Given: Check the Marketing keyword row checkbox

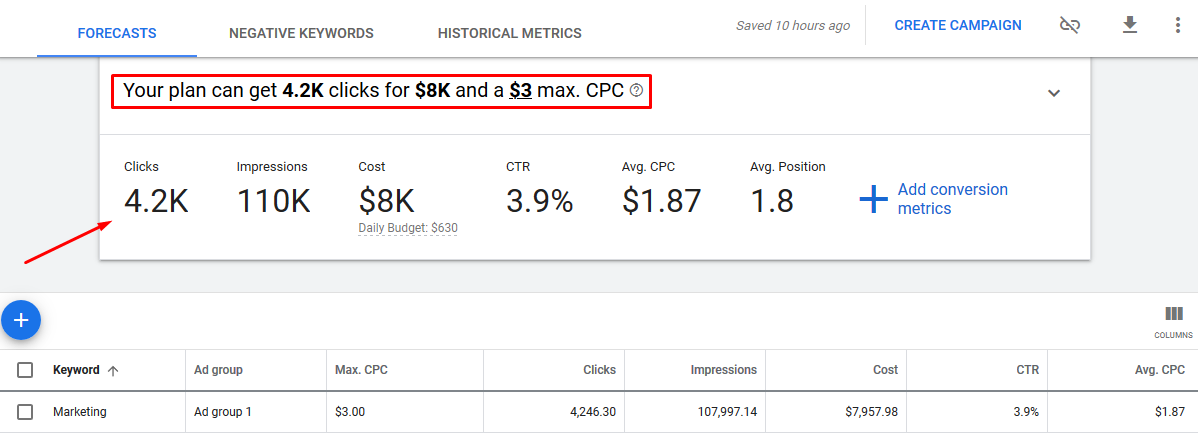Looking at the screenshot, I should [x=26, y=411].
